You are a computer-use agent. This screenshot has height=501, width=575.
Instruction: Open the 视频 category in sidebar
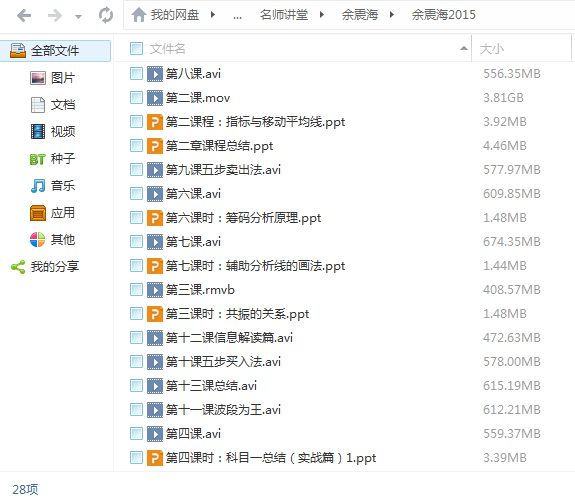(x=52, y=131)
